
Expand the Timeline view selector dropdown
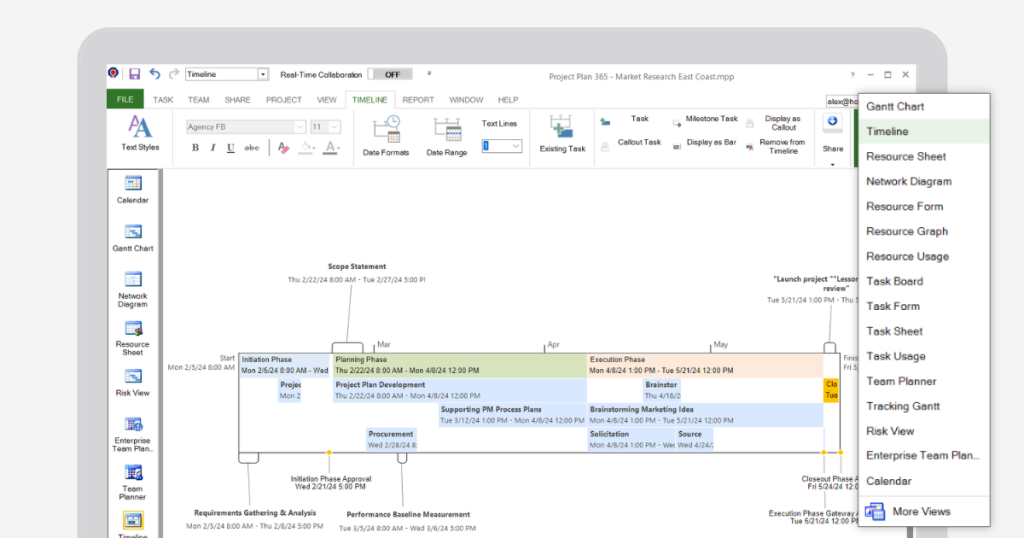pos(263,74)
